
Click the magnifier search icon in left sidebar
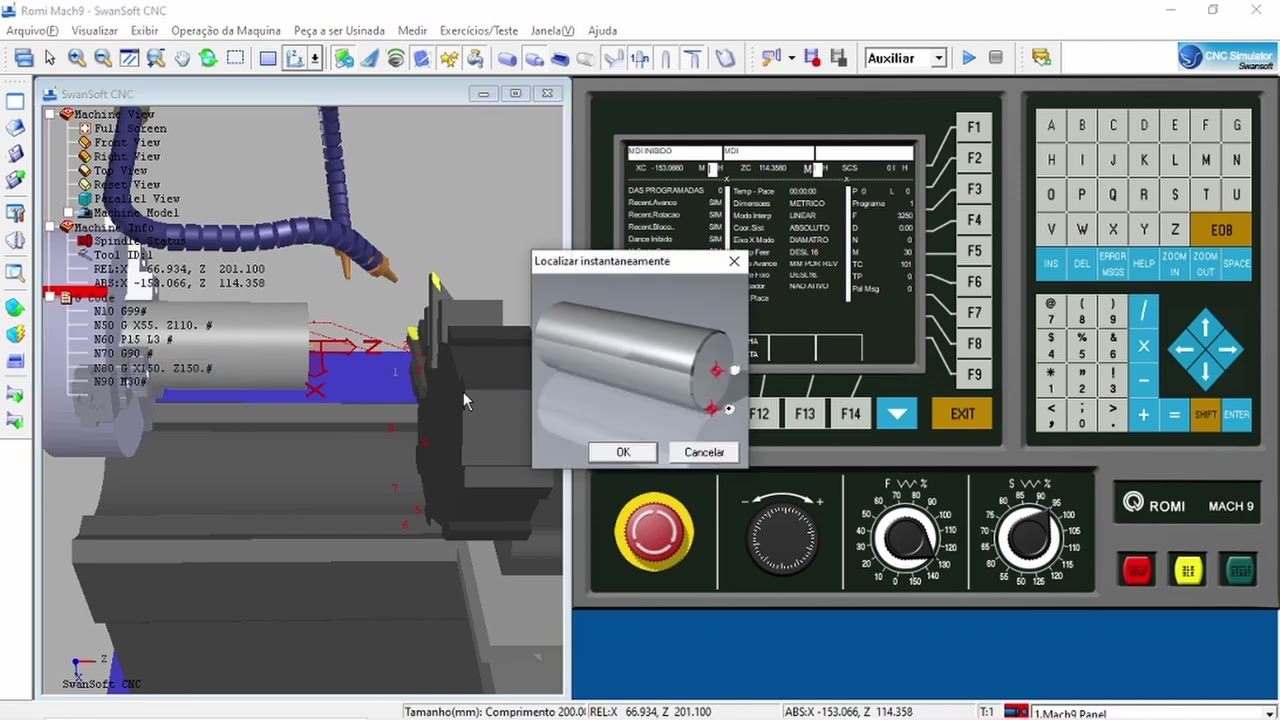click(x=15, y=273)
